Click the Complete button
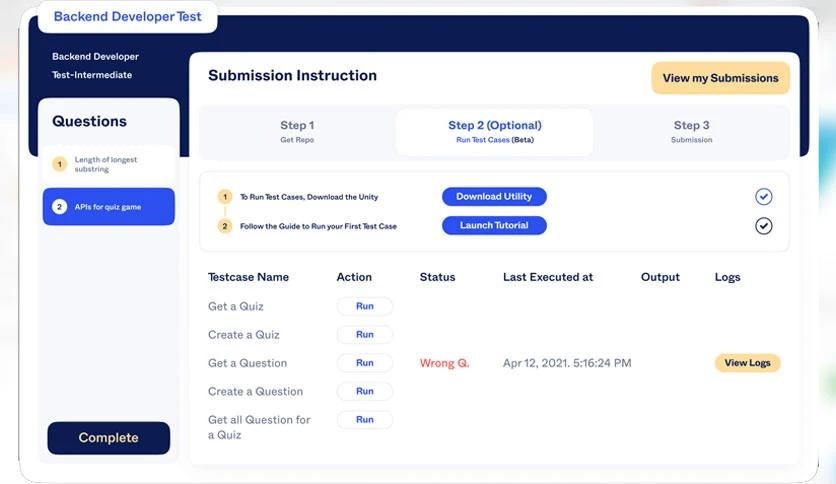Screen dimensions: 836x484 pyautogui.click(x=109, y=438)
